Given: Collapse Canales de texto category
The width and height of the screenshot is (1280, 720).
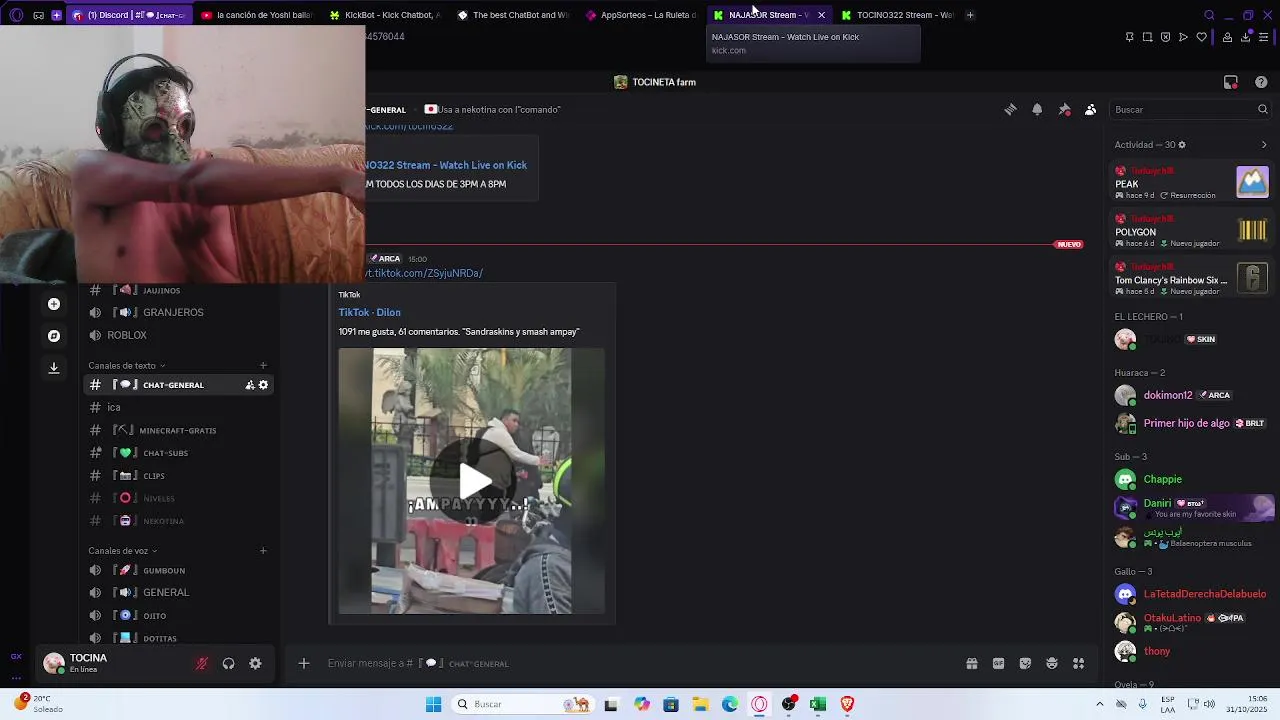Looking at the screenshot, I should (x=127, y=365).
